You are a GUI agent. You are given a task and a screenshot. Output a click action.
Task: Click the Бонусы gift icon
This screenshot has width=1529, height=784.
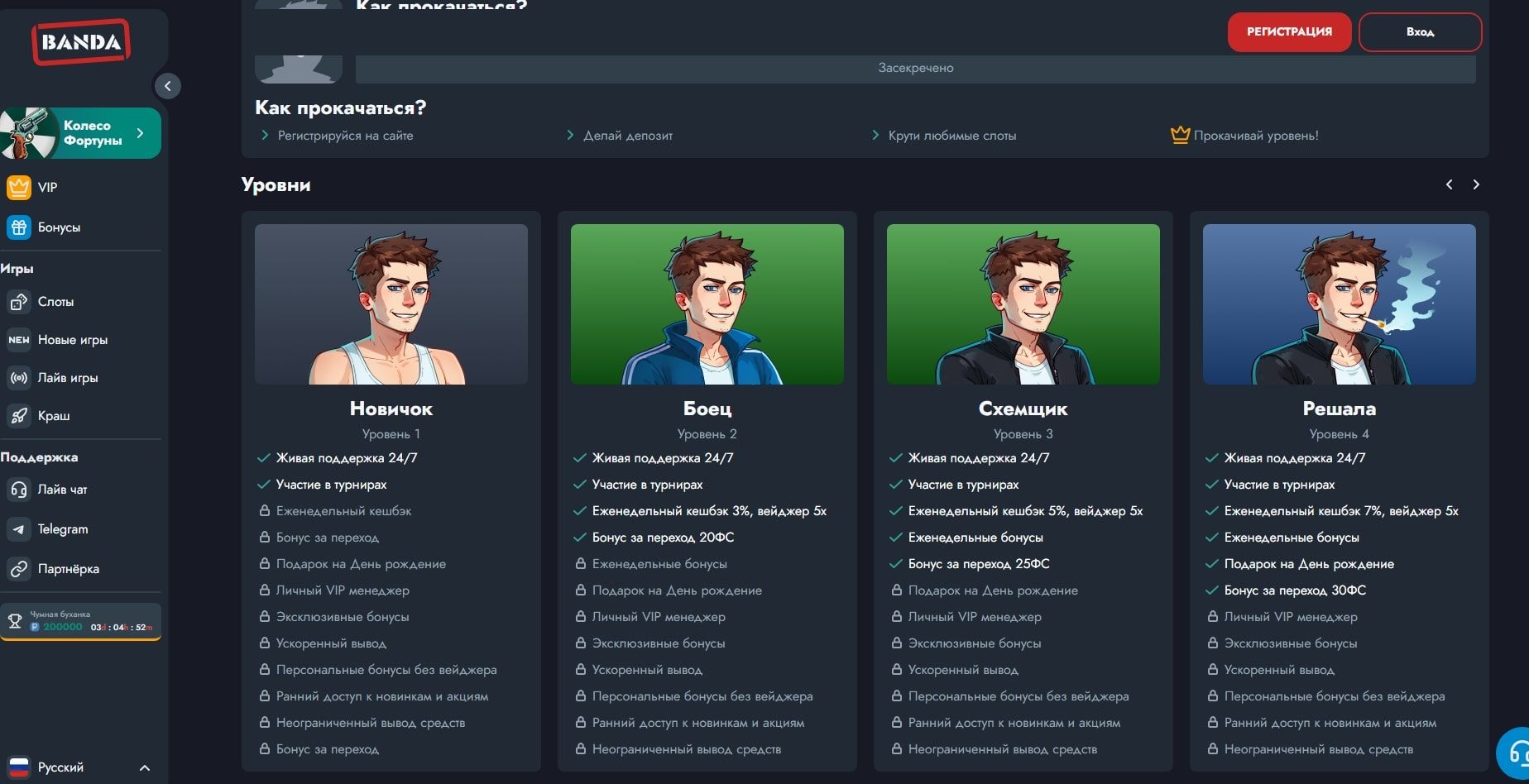[x=18, y=227]
